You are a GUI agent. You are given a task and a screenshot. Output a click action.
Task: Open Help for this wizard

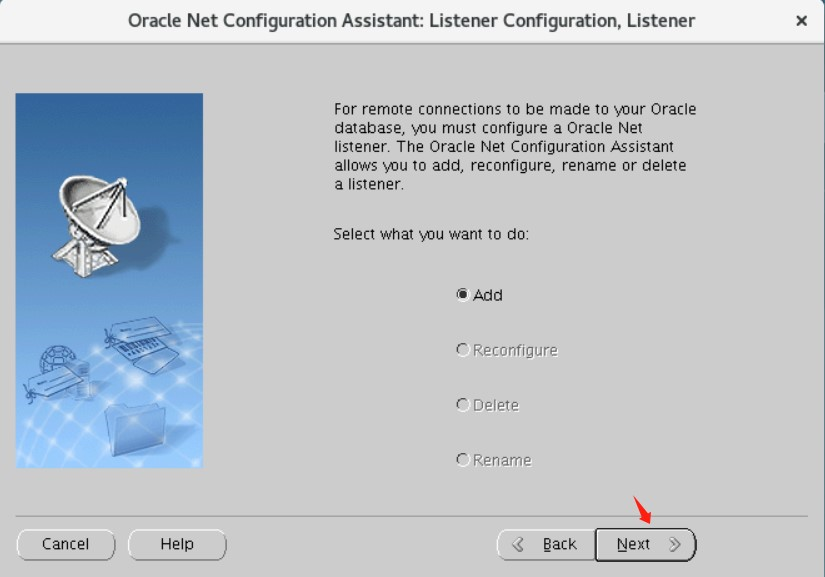coord(177,544)
